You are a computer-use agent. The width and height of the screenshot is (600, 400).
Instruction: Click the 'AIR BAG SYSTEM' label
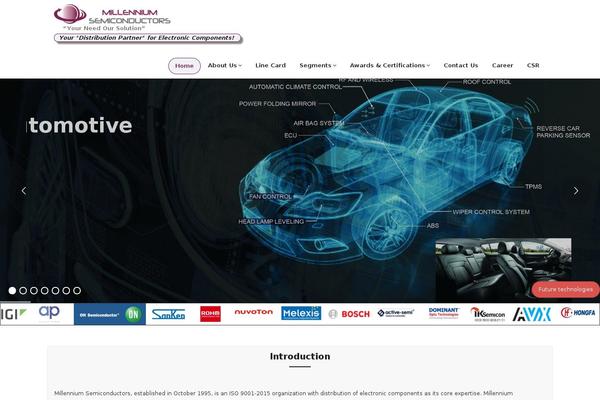pyautogui.click(x=318, y=123)
